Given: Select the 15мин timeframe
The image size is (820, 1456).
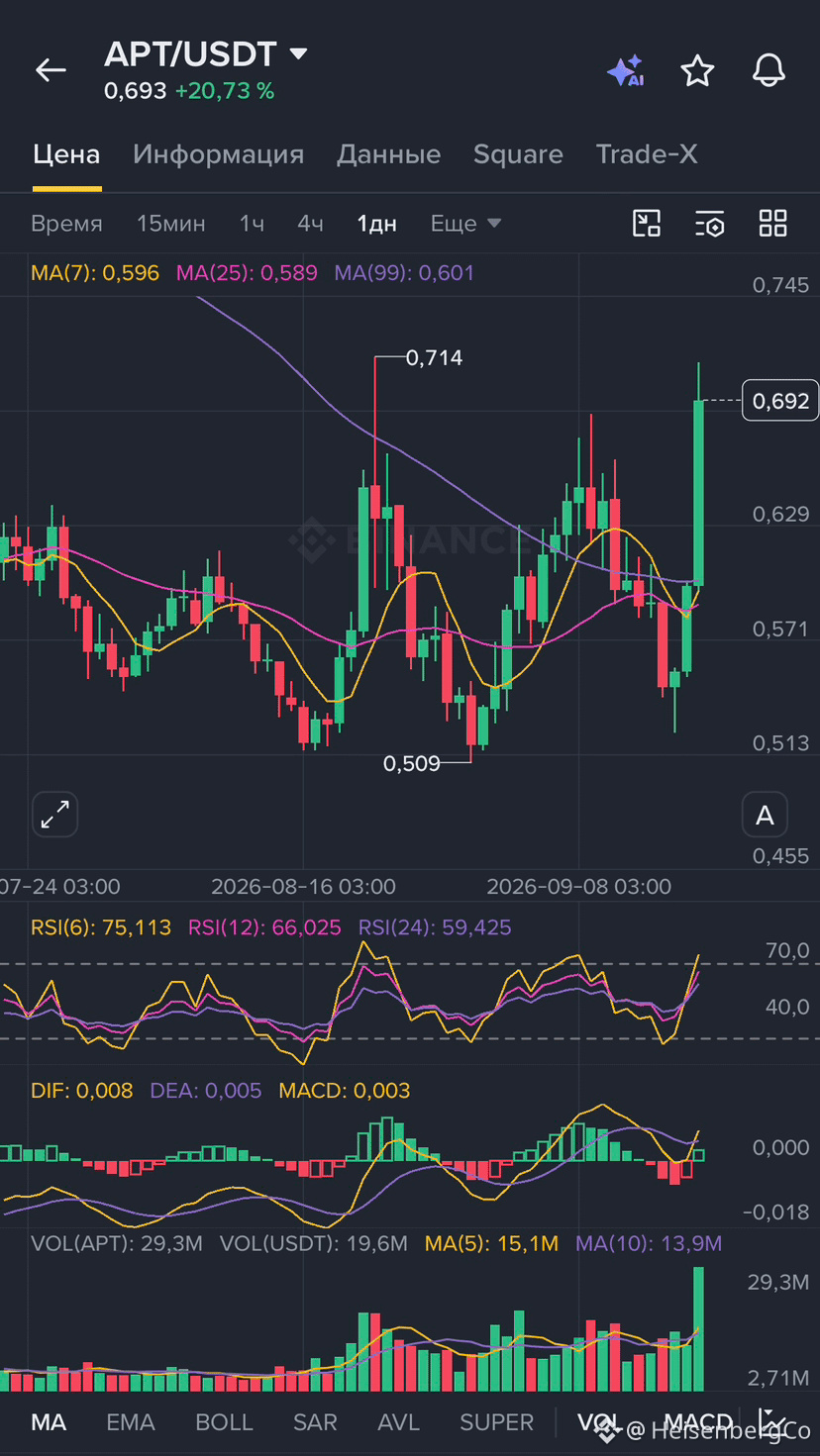Looking at the screenshot, I should [x=171, y=224].
